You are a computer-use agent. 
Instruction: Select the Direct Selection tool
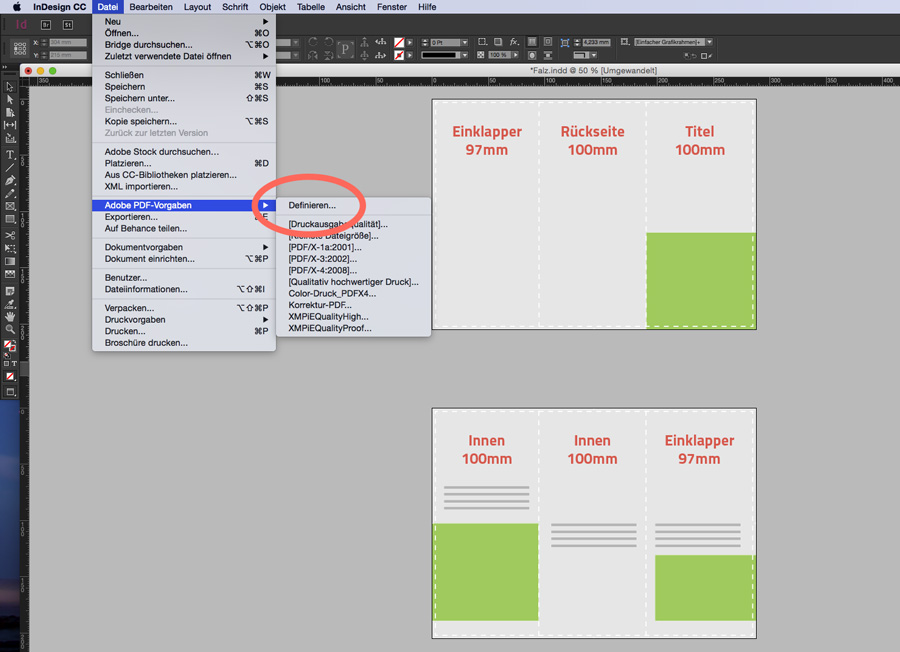click(x=10, y=99)
